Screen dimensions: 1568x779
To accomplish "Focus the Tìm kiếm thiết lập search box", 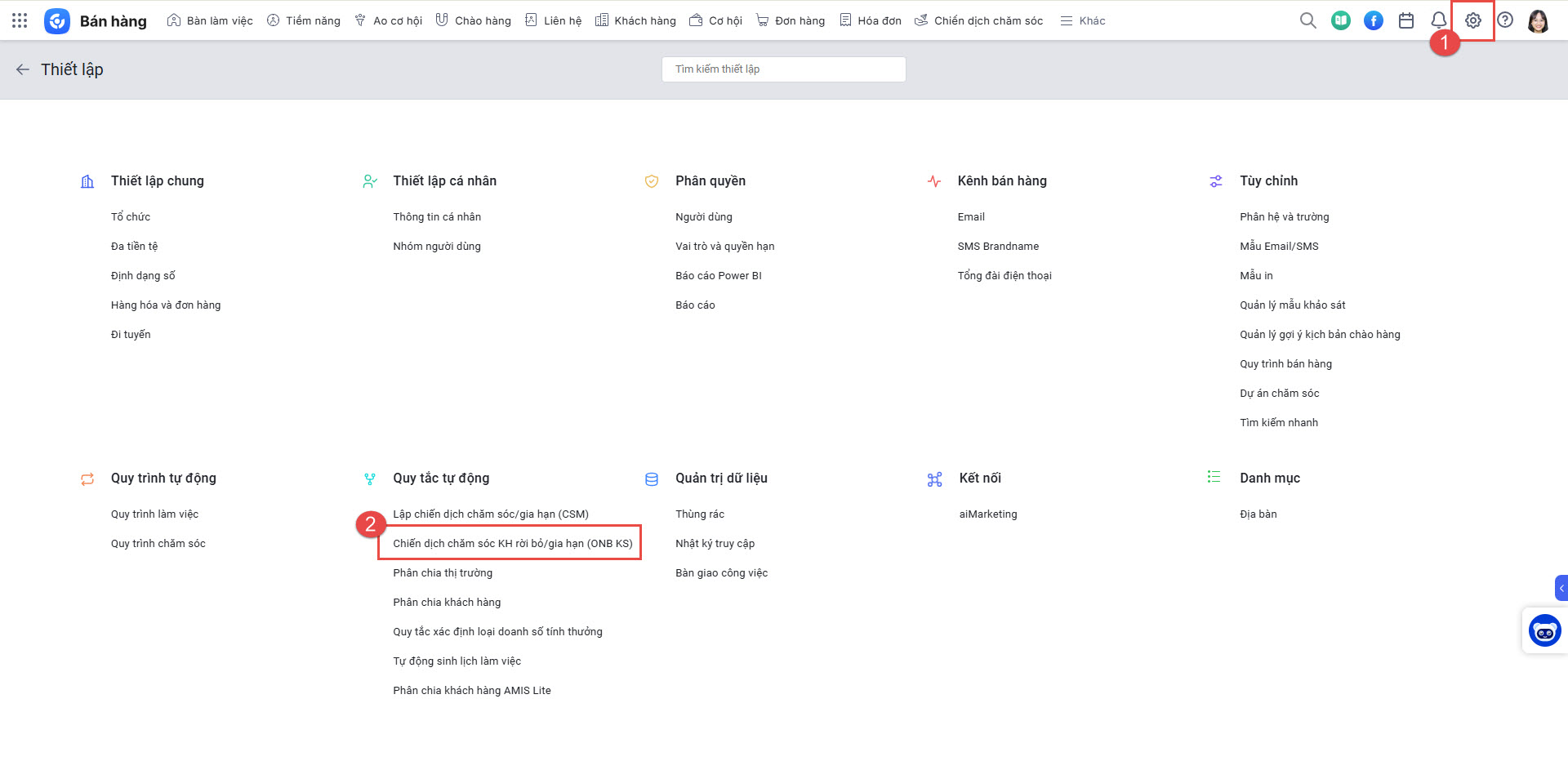I will pyautogui.click(x=783, y=69).
